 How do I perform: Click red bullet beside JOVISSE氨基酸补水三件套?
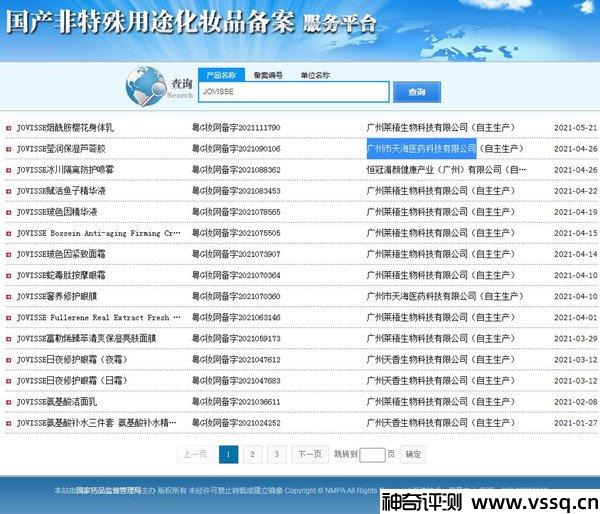point(8,423)
